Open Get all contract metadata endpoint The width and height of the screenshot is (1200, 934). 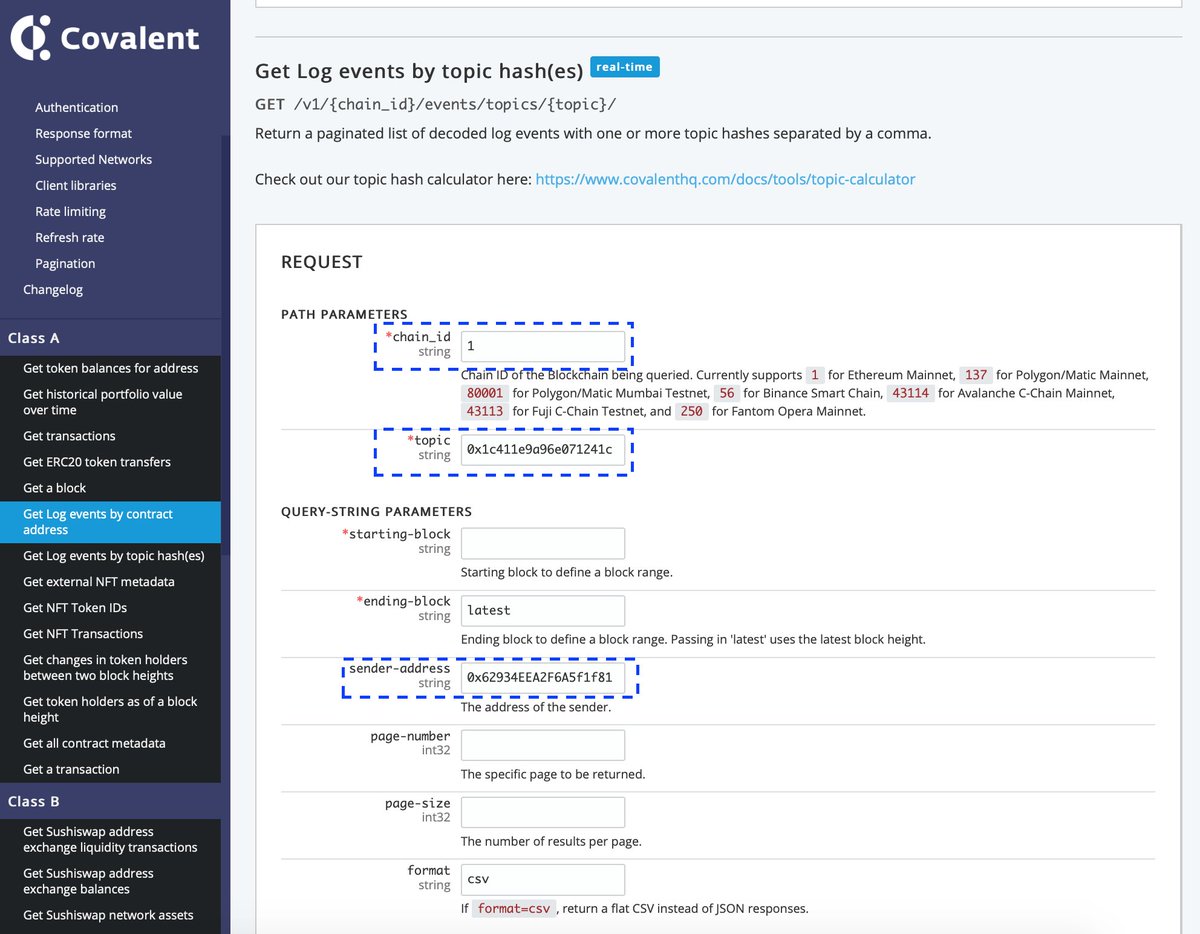[x=94, y=743]
